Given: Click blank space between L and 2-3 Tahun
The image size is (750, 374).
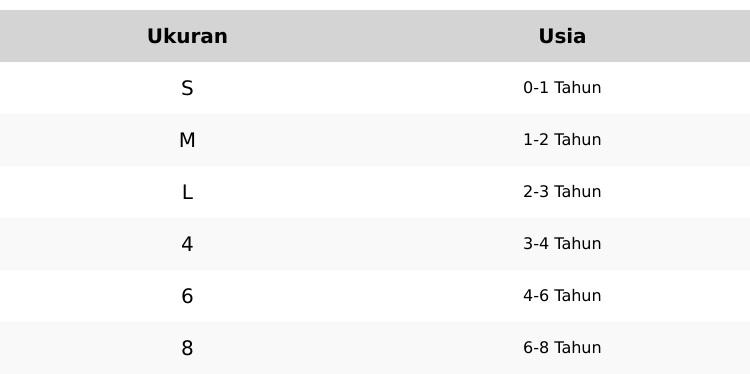Looking at the screenshot, I should click(x=358, y=192).
